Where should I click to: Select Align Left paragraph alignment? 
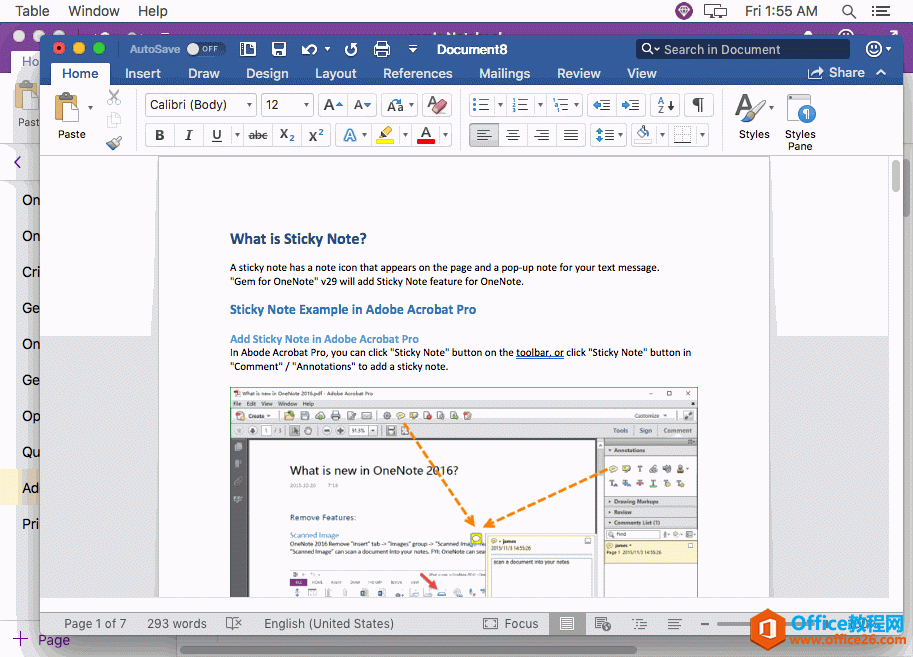[x=484, y=135]
